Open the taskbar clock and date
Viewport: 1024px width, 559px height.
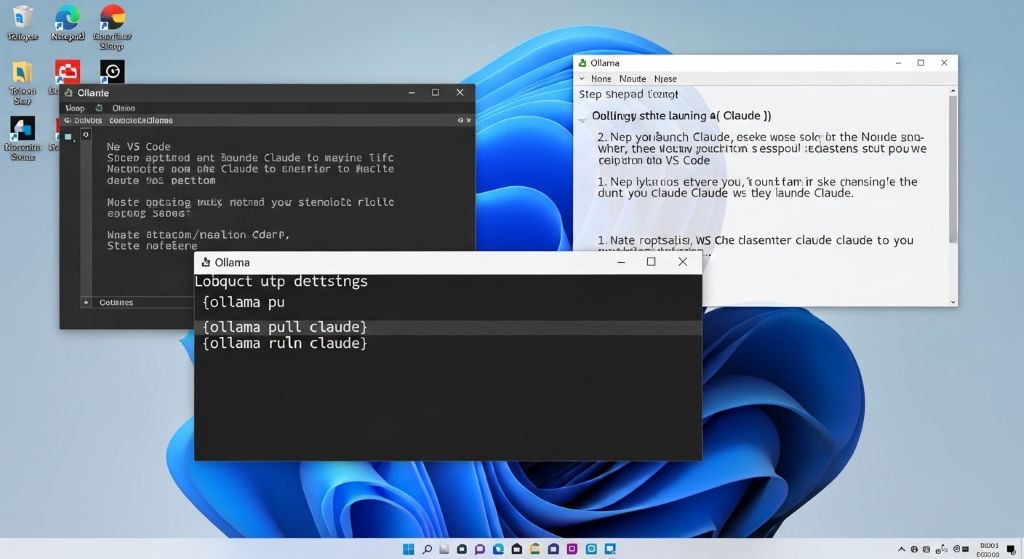989,550
